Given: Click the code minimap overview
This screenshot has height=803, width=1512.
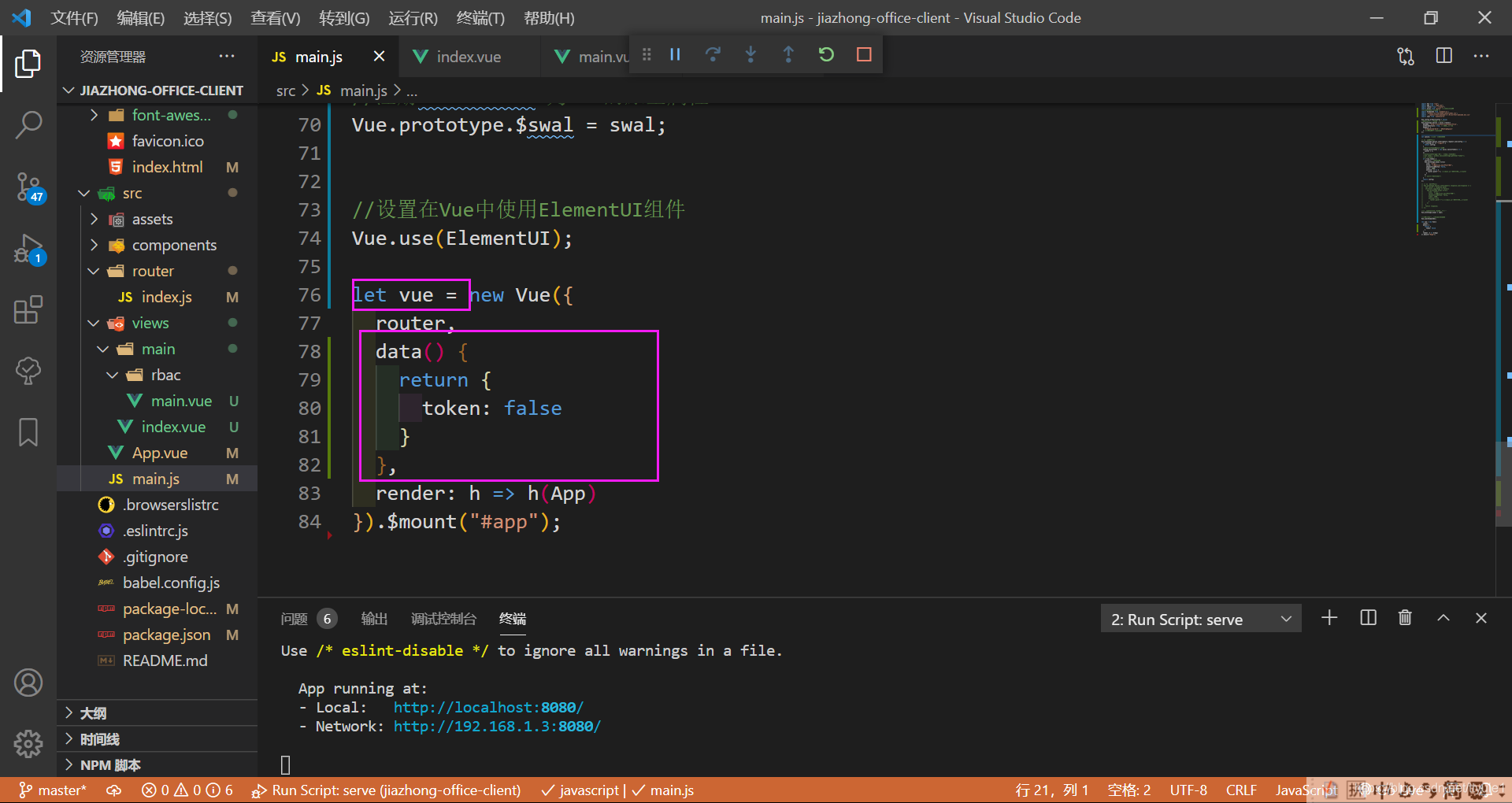Looking at the screenshot, I should (x=1455, y=169).
